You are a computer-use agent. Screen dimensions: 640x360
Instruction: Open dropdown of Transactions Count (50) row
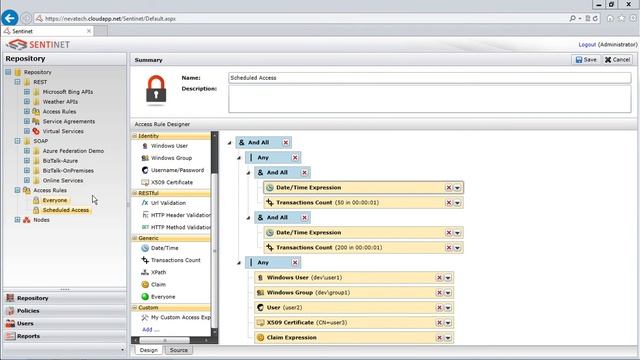point(457,202)
